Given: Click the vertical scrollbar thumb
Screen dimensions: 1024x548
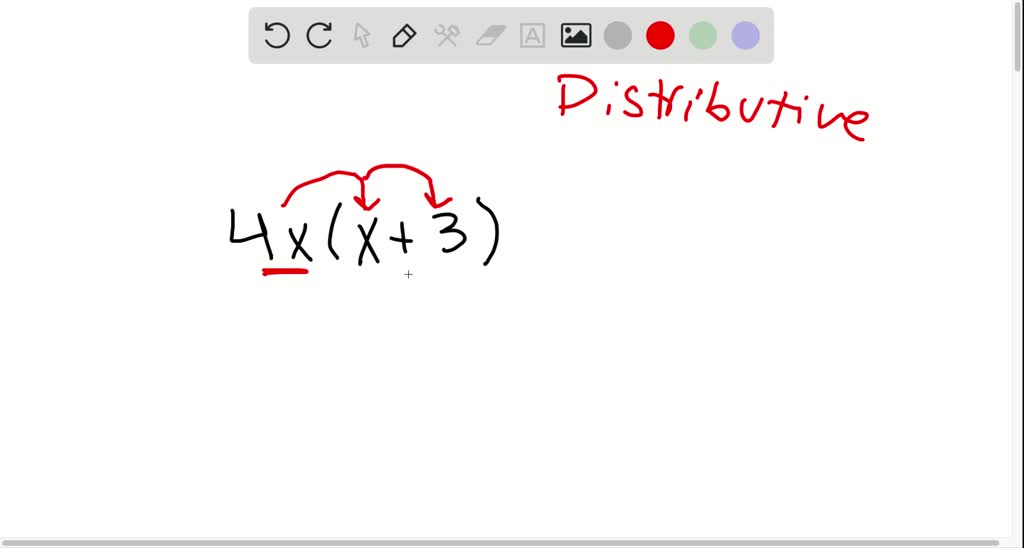Looking at the screenshot, I should tap(1019, 36).
